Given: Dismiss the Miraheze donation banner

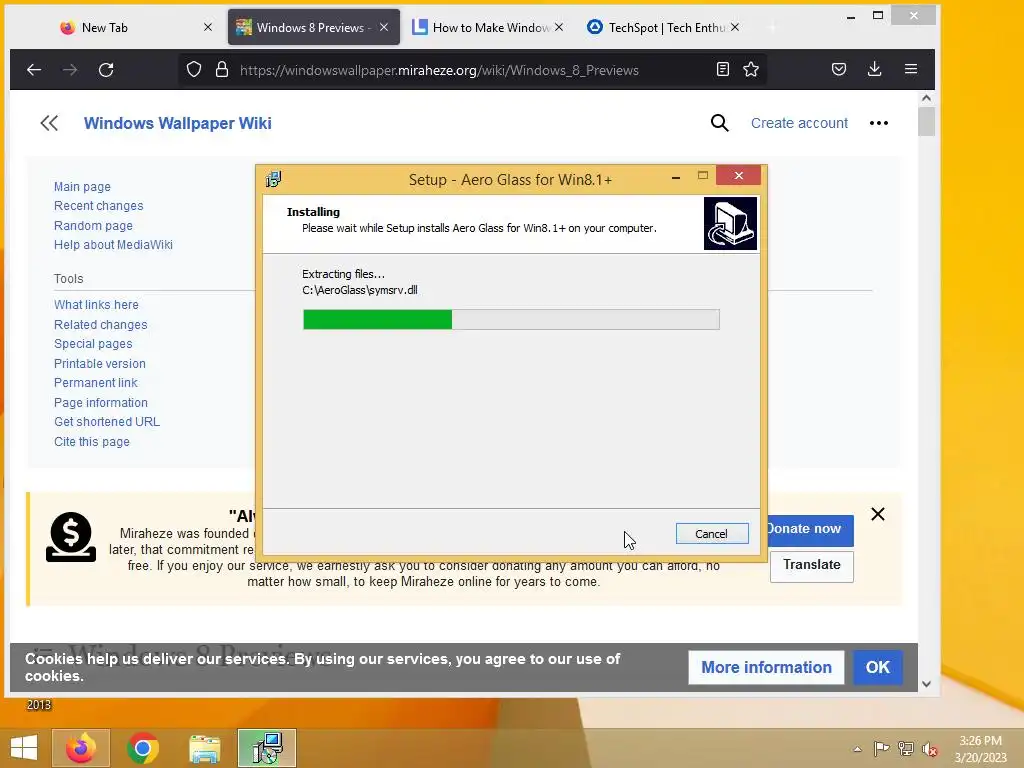Looking at the screenshot, I should [x=878, y=515].
